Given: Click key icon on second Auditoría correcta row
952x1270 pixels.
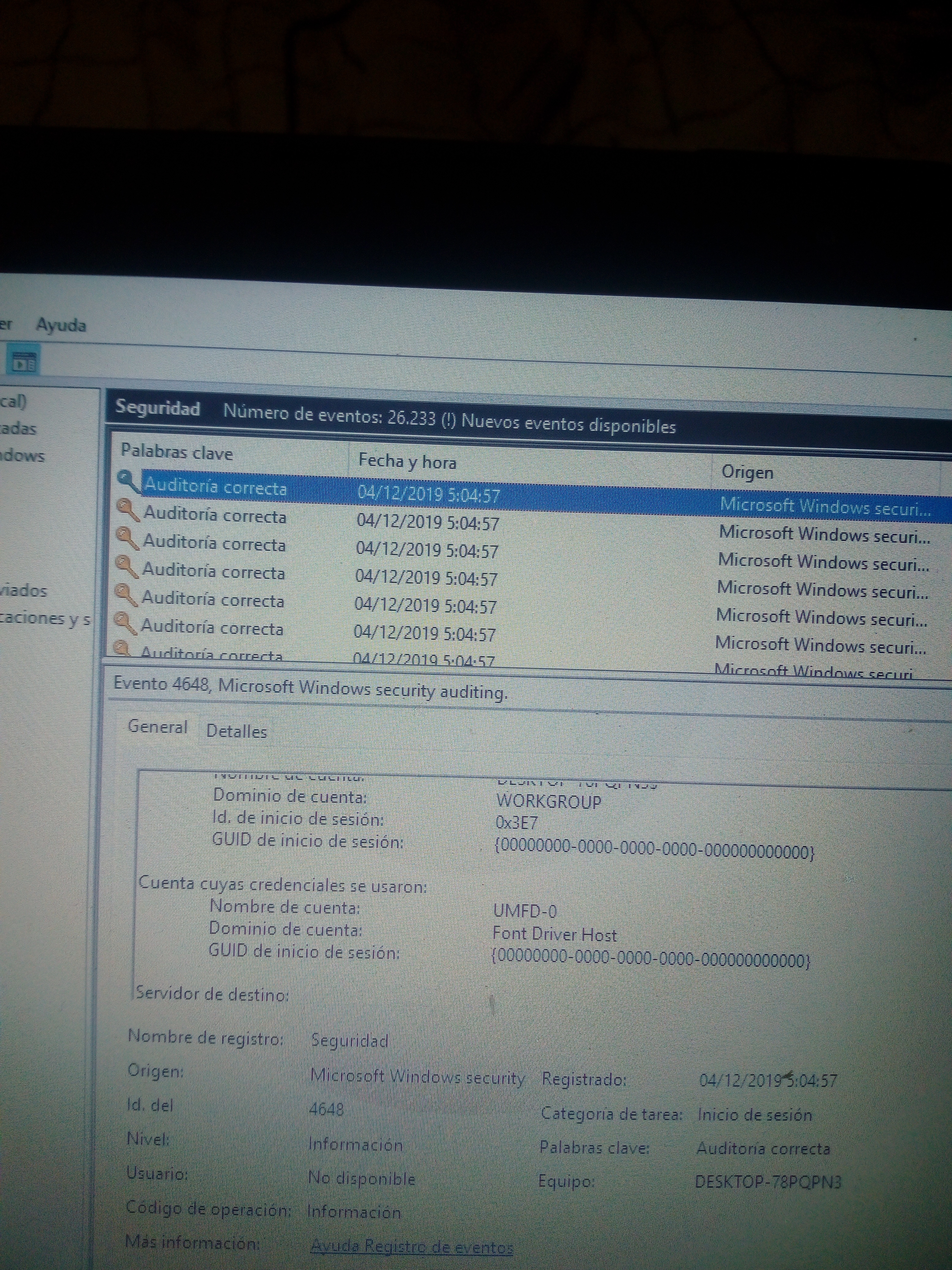Looking at the screenshot, I should point(127,510).
